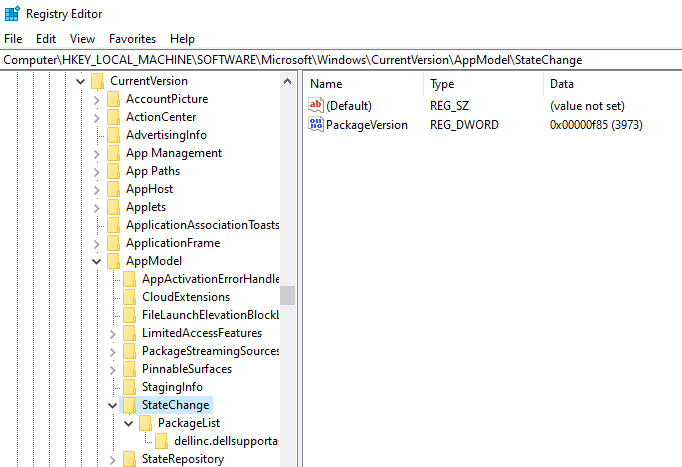The image size is (682, 467).
Task: Click the ApplicationFrame folder icon
Action: 114,243
